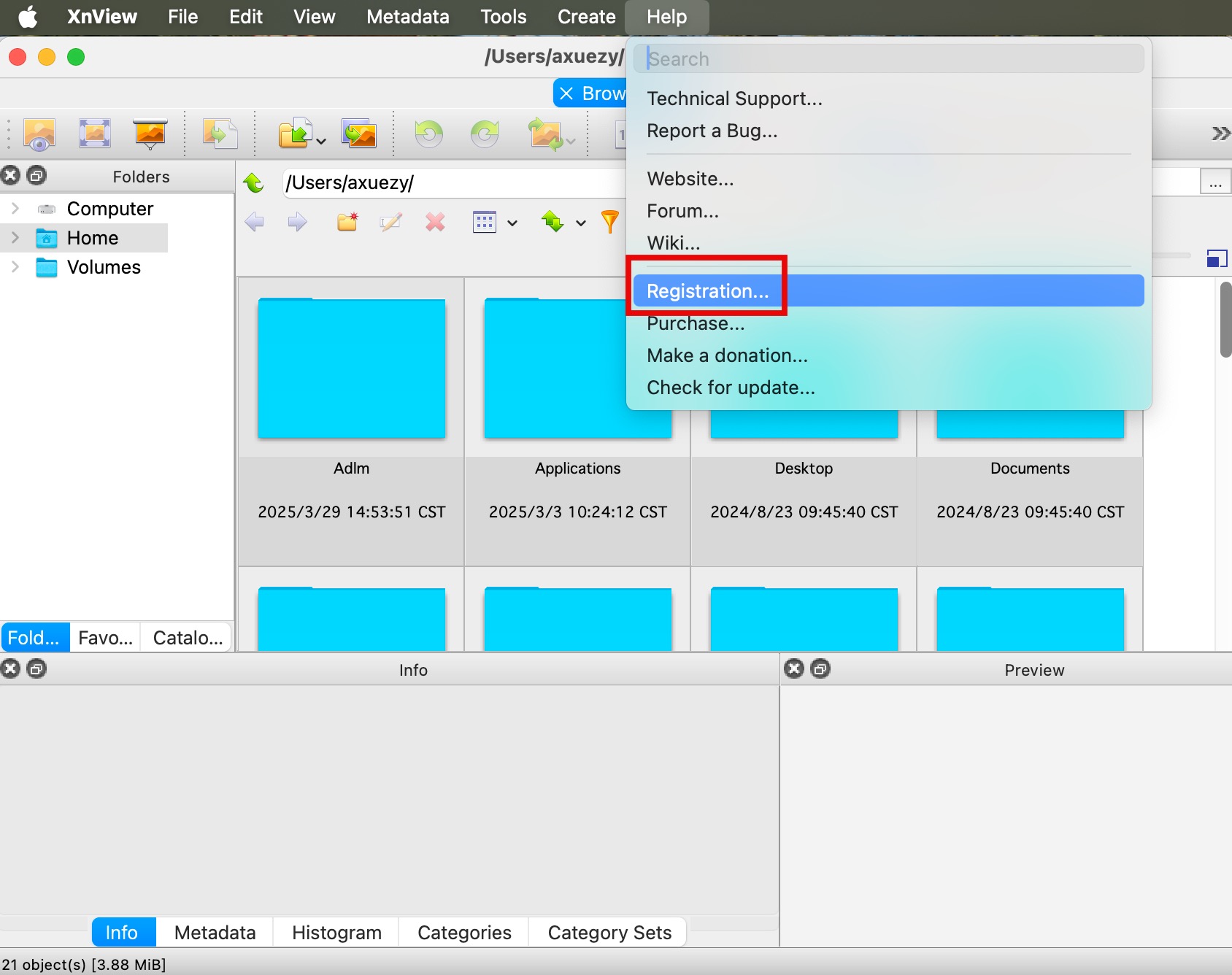Open the sort order dropdown arrow
Screen dimensions: 1232x975
coord(581,223)
